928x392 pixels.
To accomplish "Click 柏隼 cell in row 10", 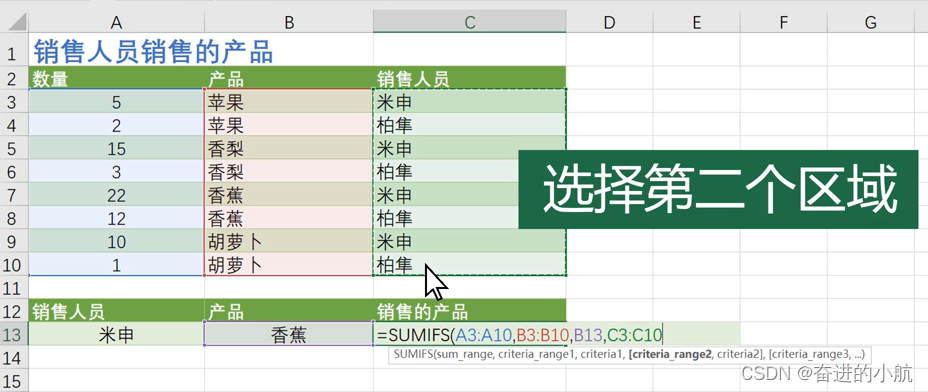I will pyautogui.click(x=469, y=265).
